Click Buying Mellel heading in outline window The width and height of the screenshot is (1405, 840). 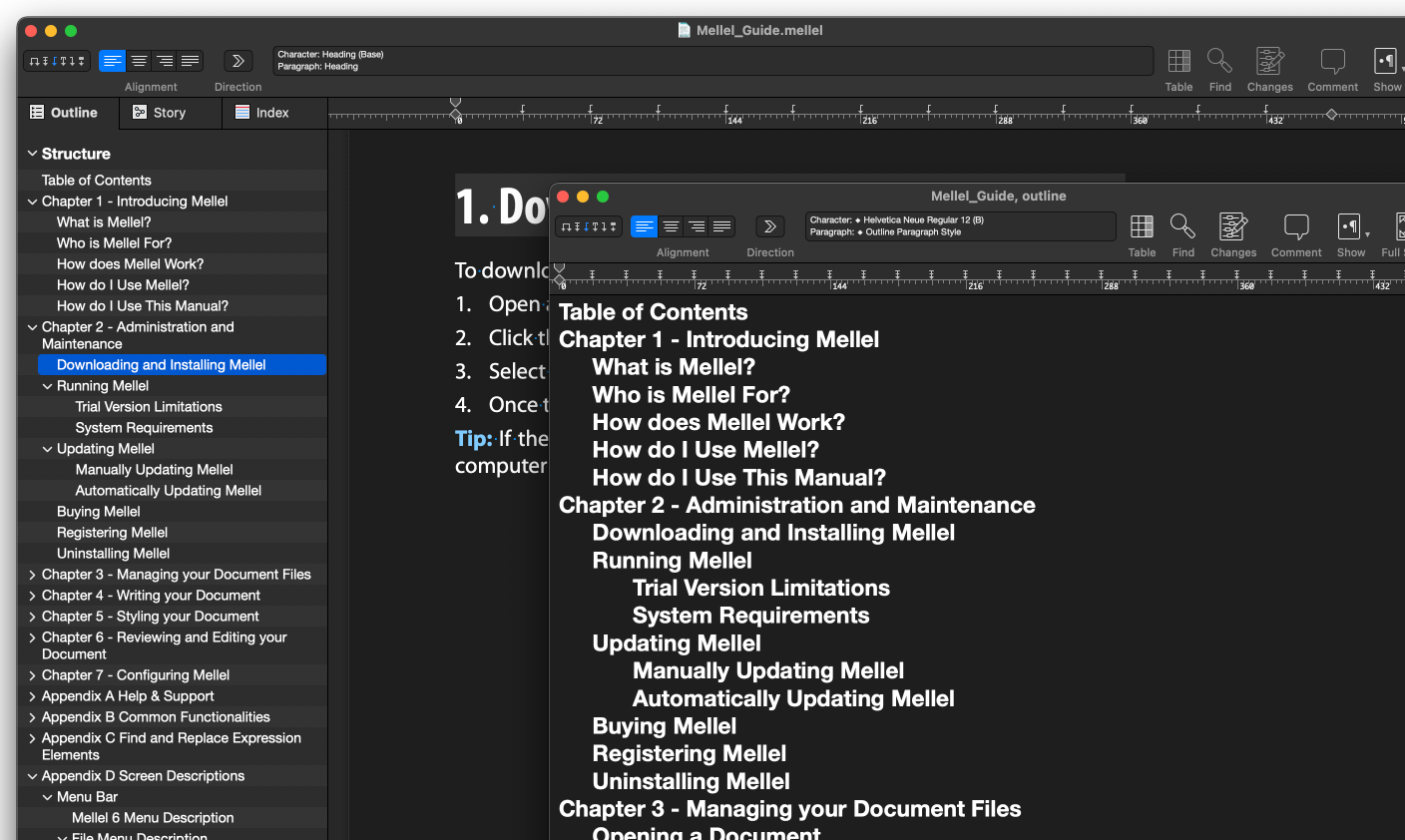click(665, 726)
